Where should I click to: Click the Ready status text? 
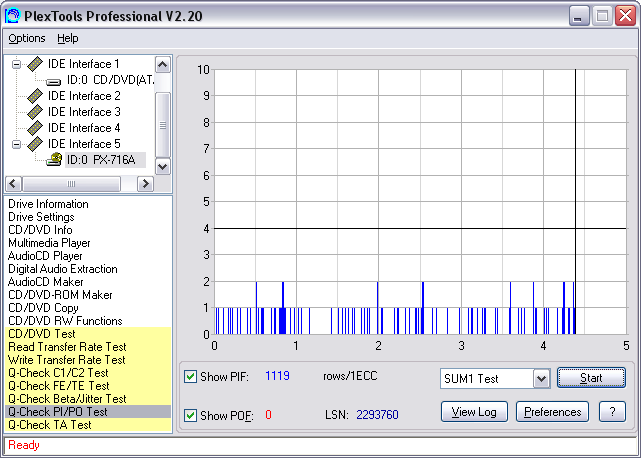24,445
